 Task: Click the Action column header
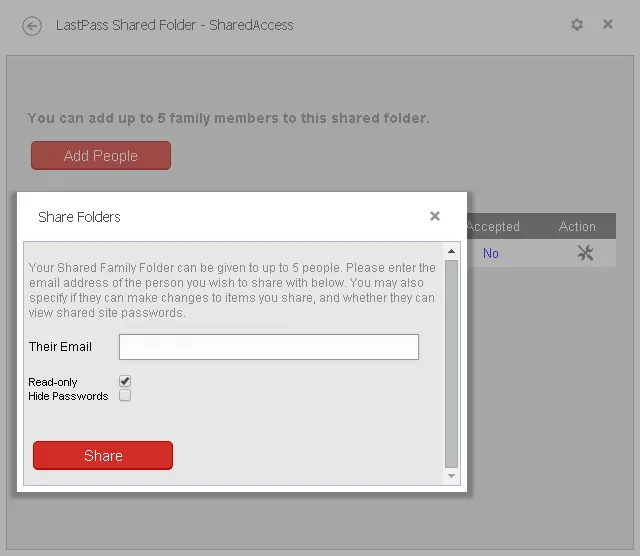577,226
